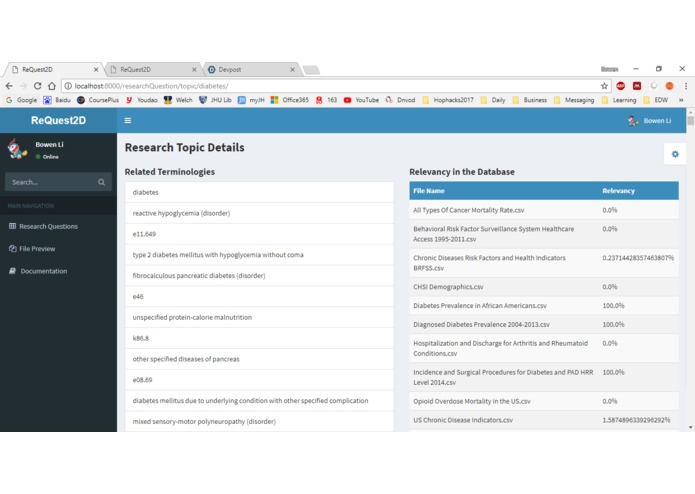Open browser home page icon
The width and height of the screenshot is (695, 494).
[x=52, y=86]
